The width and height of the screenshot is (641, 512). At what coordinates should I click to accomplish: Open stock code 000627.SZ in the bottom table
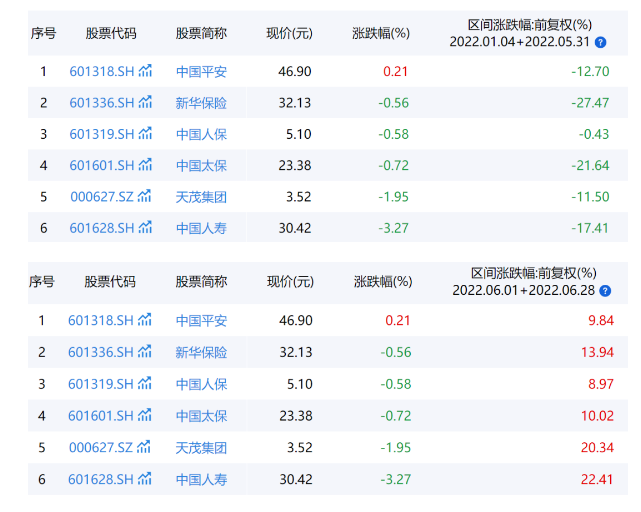tap(101, 448)
